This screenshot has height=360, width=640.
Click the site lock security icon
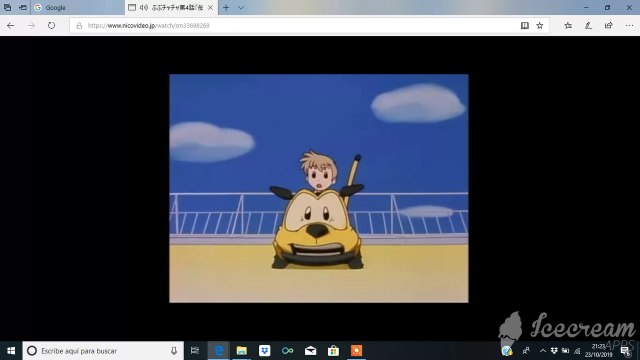click(79, 25)
